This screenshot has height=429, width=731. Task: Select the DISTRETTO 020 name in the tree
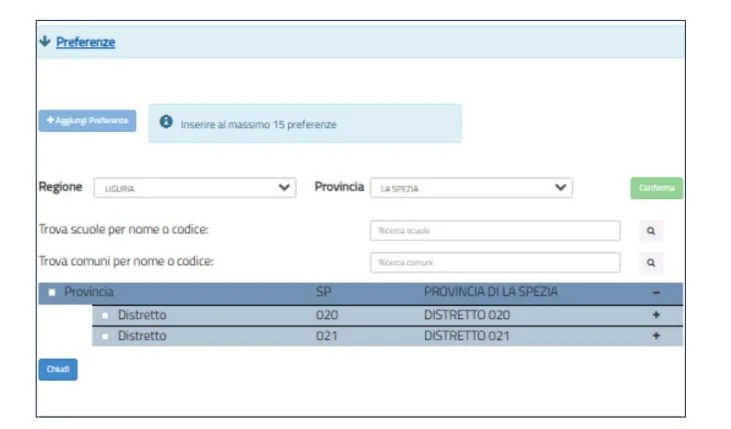pos(466,315)
